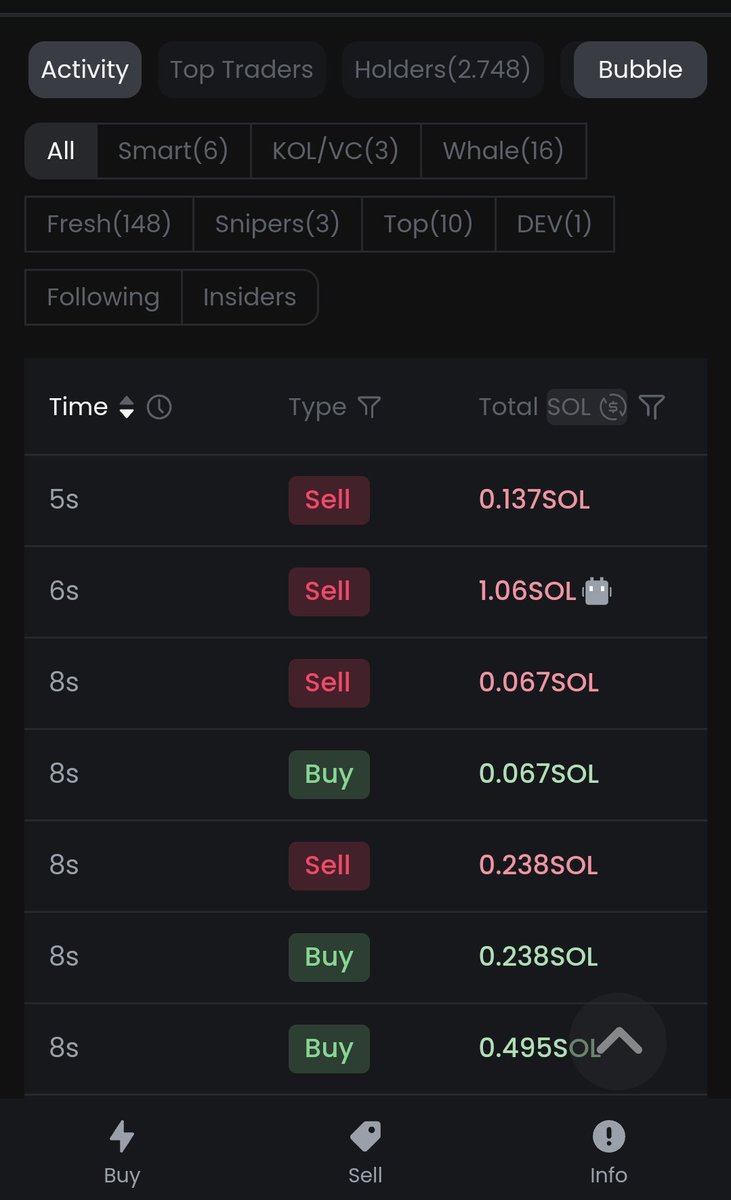Screen dimensions: 731x1200
Task: Click the robot icon beside 1.06SOL
Action: (x=597, y=591)
